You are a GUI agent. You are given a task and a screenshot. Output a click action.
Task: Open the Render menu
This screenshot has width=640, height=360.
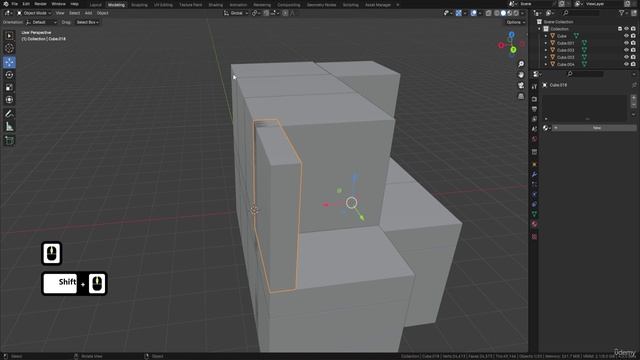(x=40, y=4)
